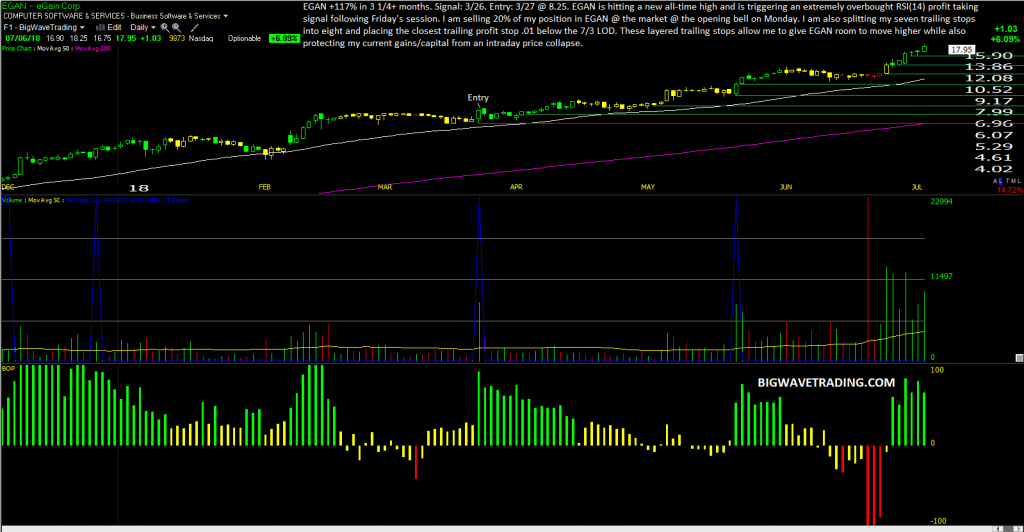Click the green +6.09% percent change box

tap(284, 39)
